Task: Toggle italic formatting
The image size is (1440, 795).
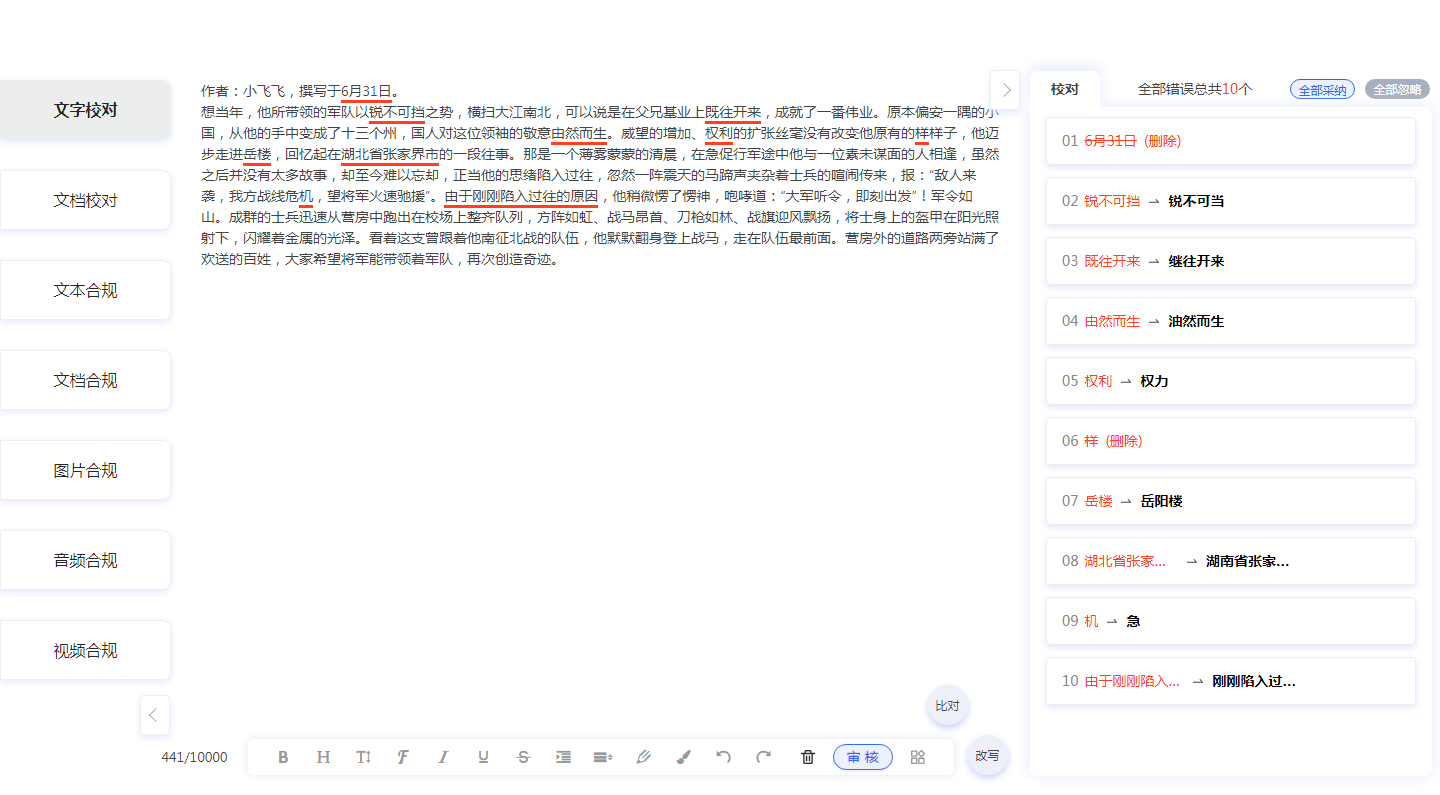Action: pos(443,757)
